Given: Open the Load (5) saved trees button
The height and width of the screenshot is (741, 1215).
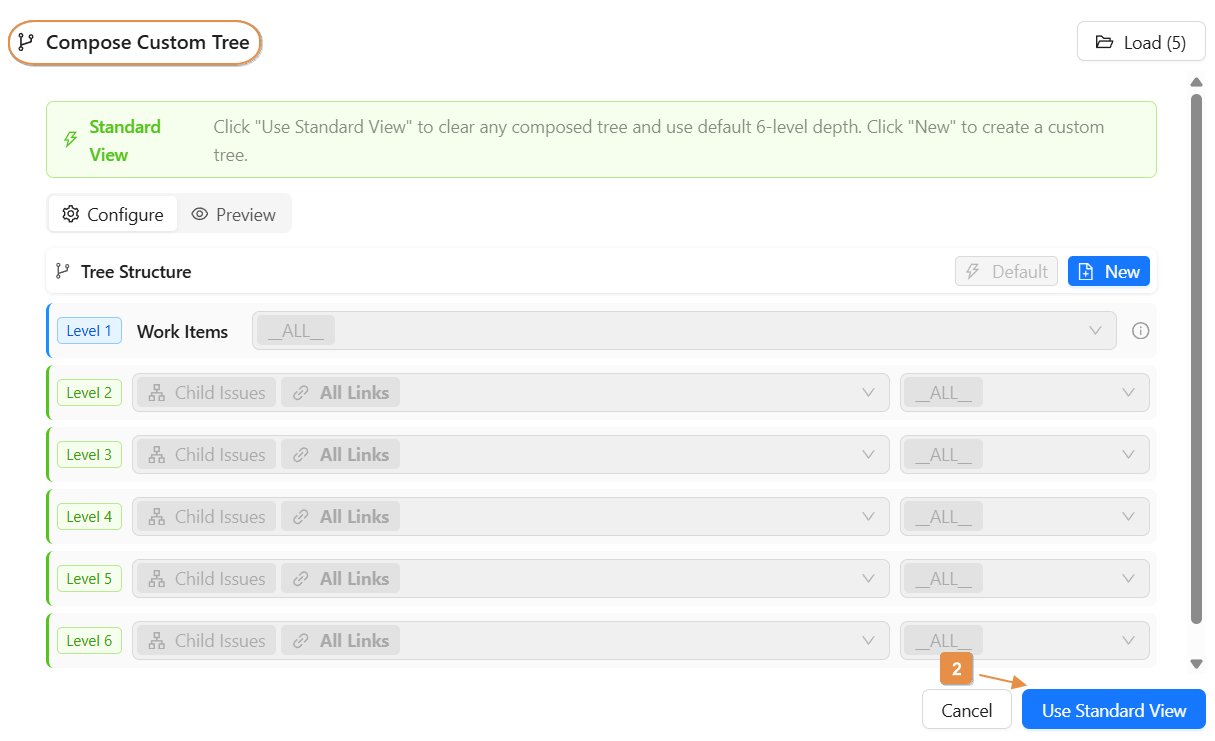Looking at the screenshot, I should 1140,42.
